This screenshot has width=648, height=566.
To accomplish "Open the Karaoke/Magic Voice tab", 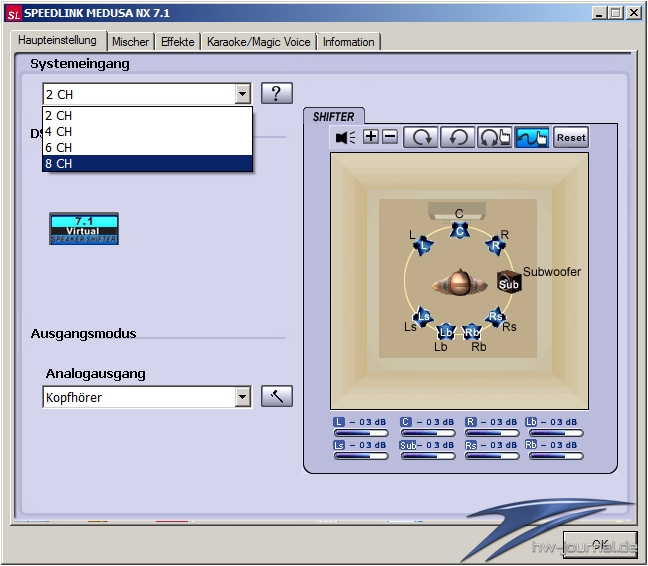I will [x=259, y=42].
